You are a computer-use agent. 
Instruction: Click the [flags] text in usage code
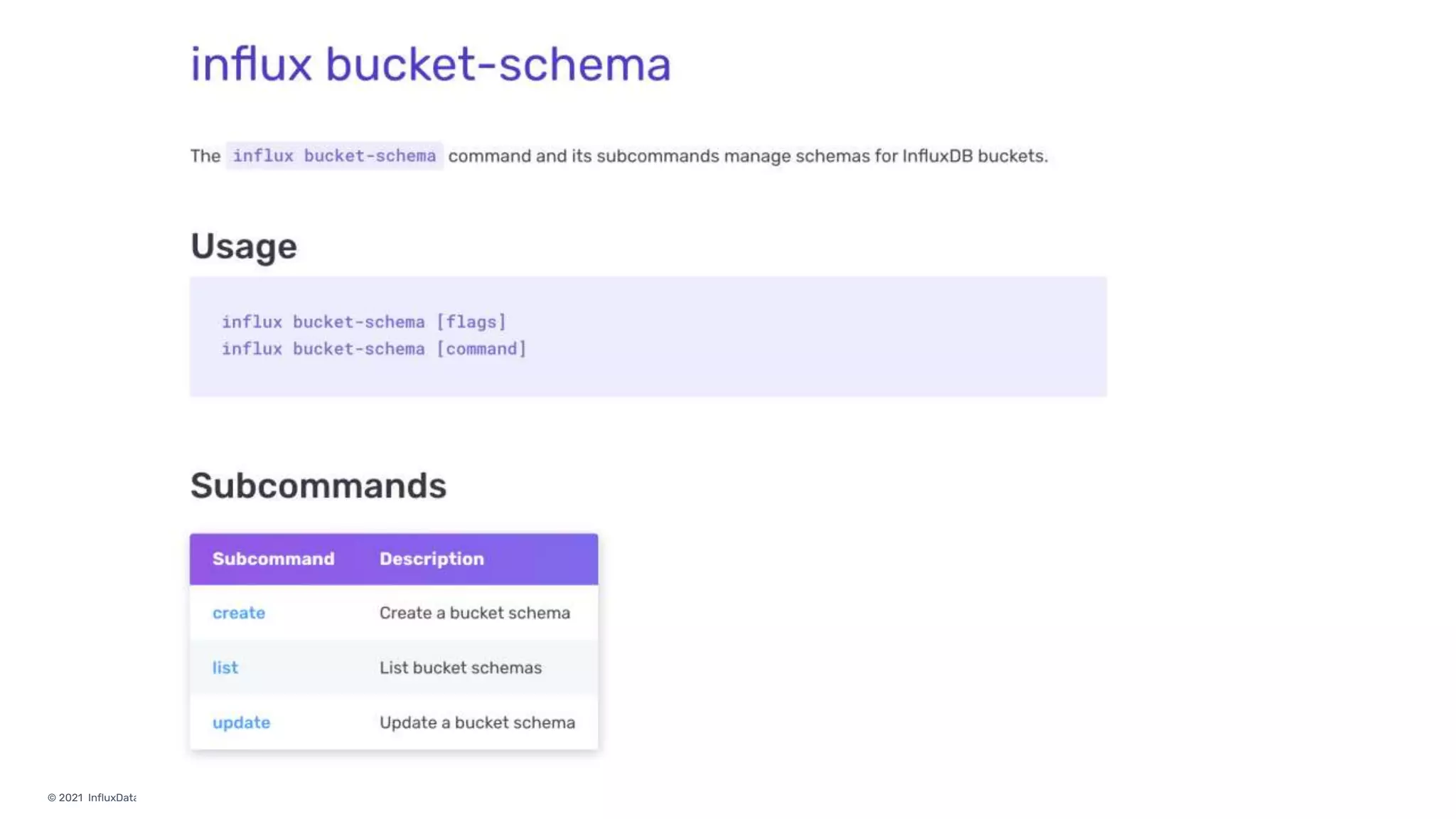[471, 322]
